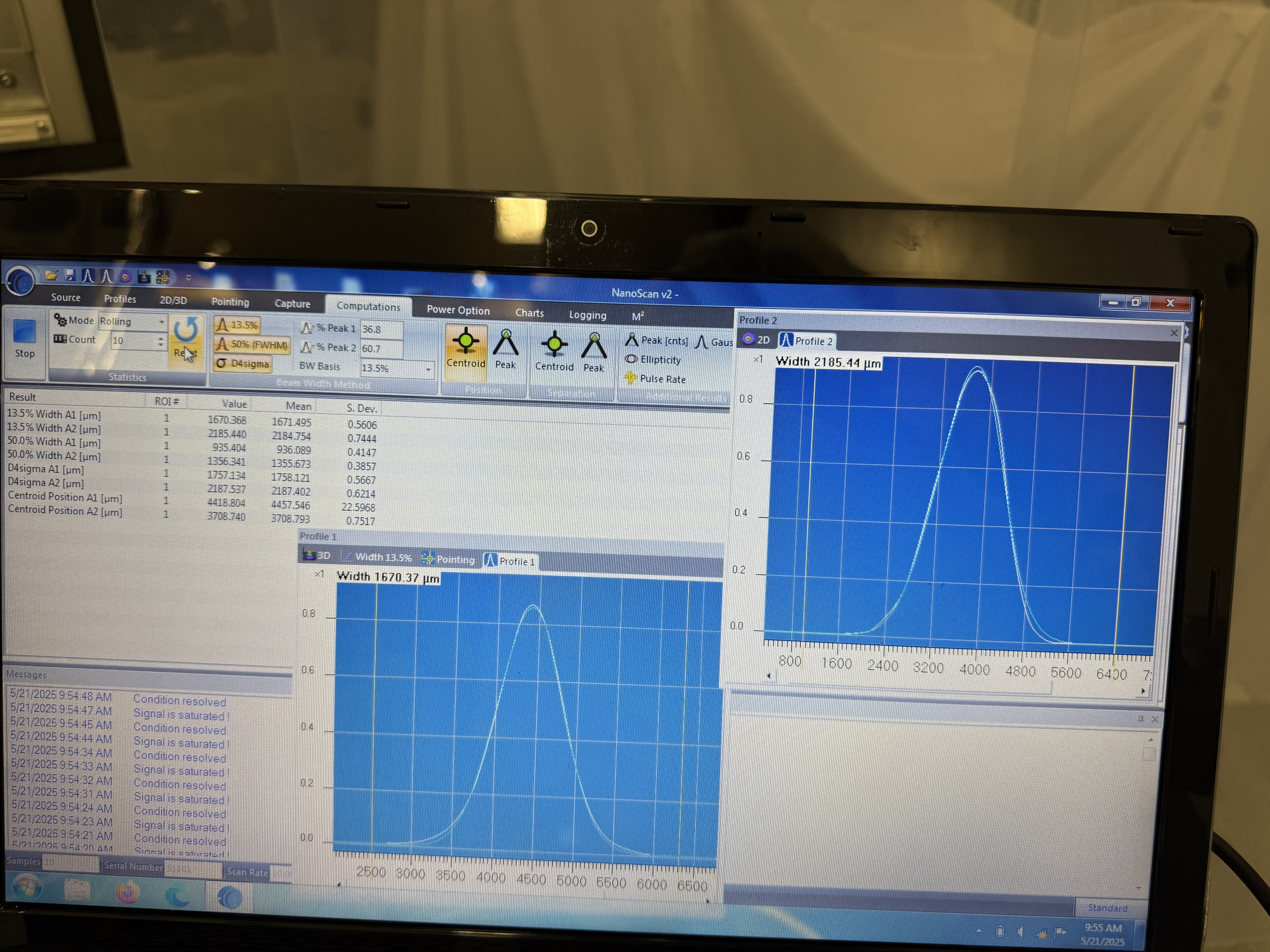The height and width of the screenshot is (952, 1270).
Task: Switch to the Width 13.5% tab
Action: 377,557
